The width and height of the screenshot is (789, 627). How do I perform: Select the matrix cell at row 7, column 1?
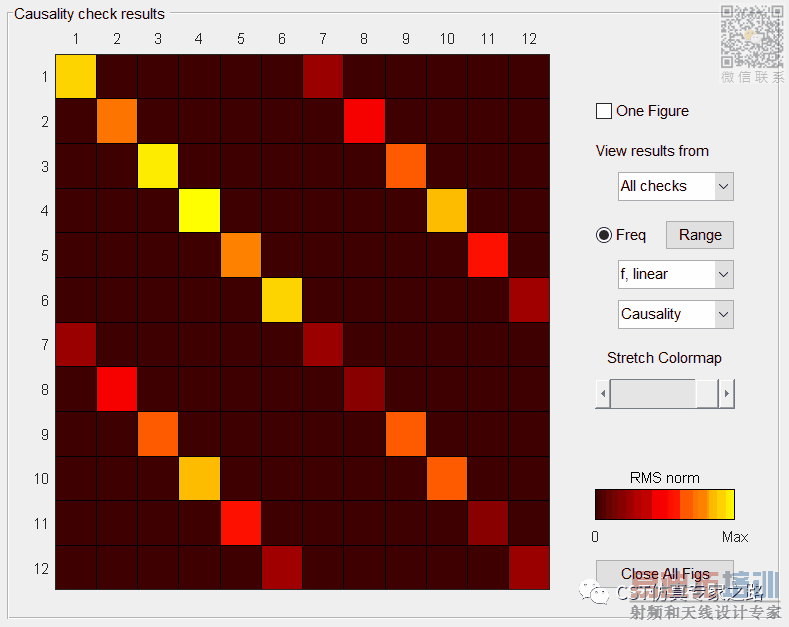[x=75, y=344]
